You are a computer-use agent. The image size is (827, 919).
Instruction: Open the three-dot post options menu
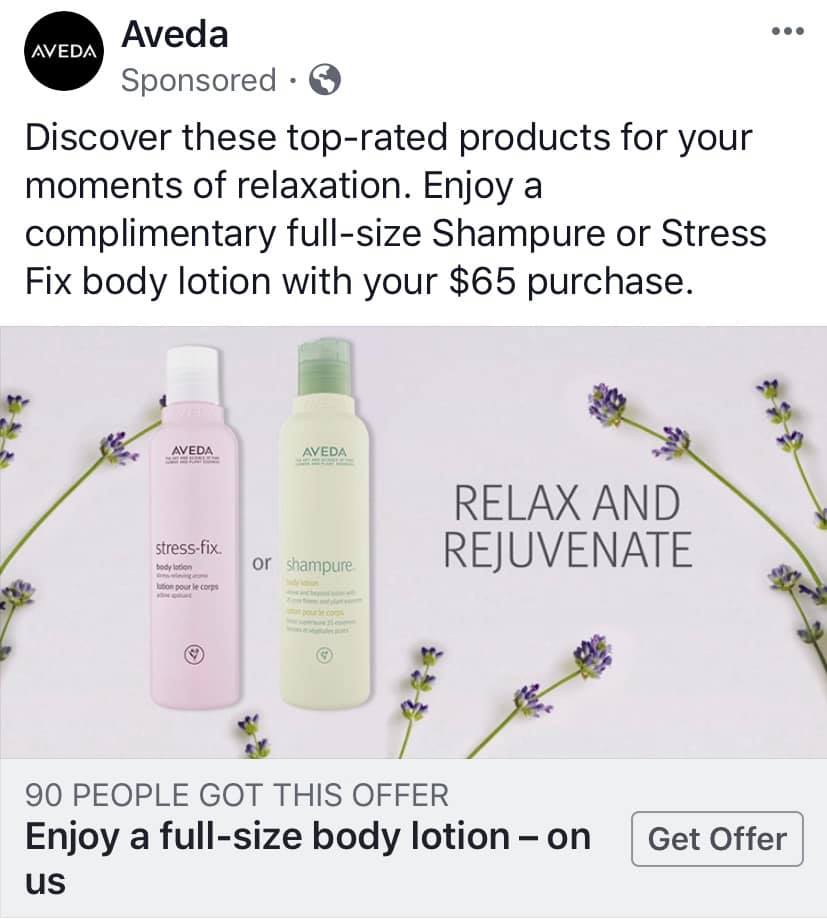tap(787, 32)
